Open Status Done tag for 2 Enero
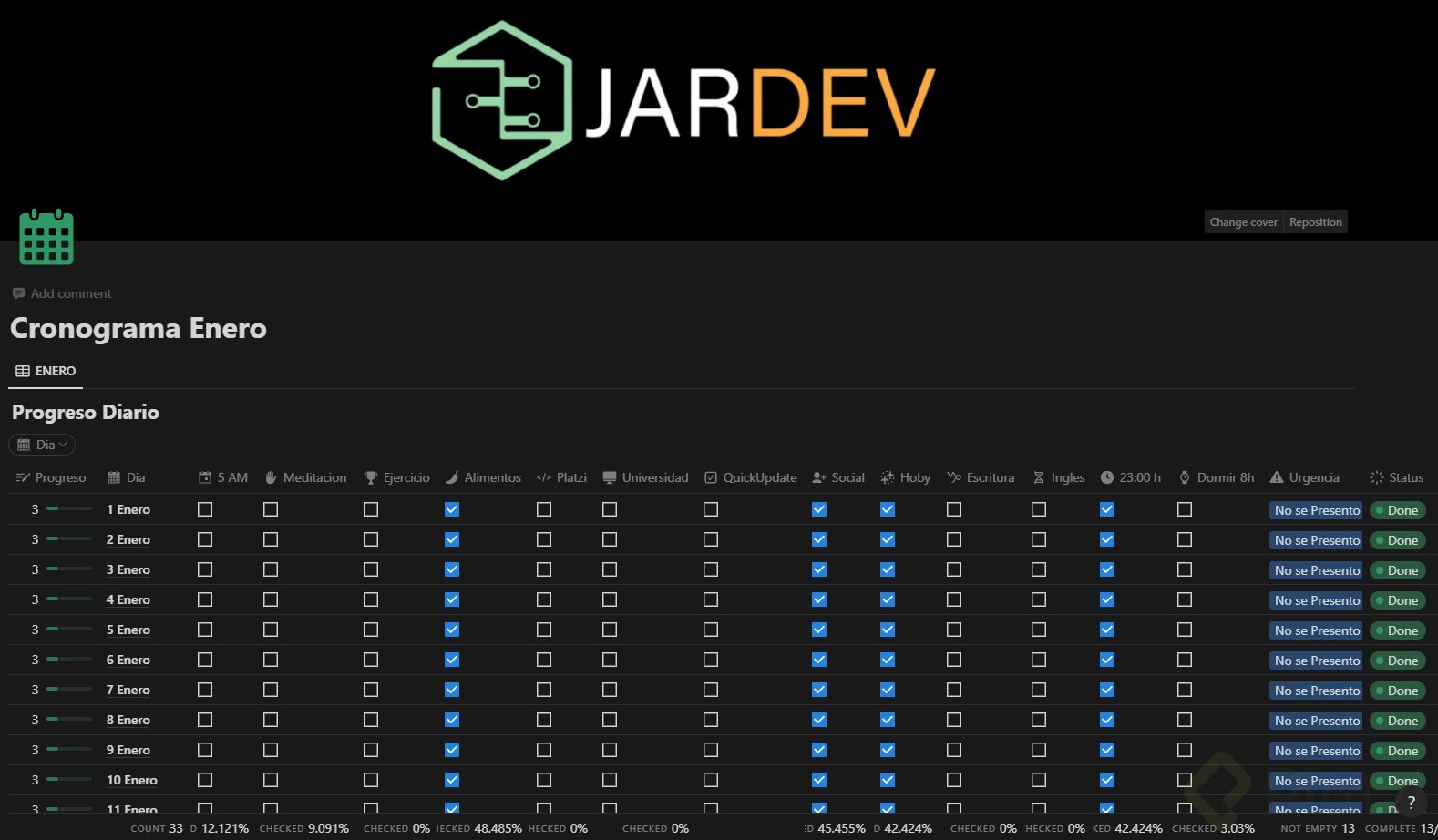 [x=1398, y=540]
